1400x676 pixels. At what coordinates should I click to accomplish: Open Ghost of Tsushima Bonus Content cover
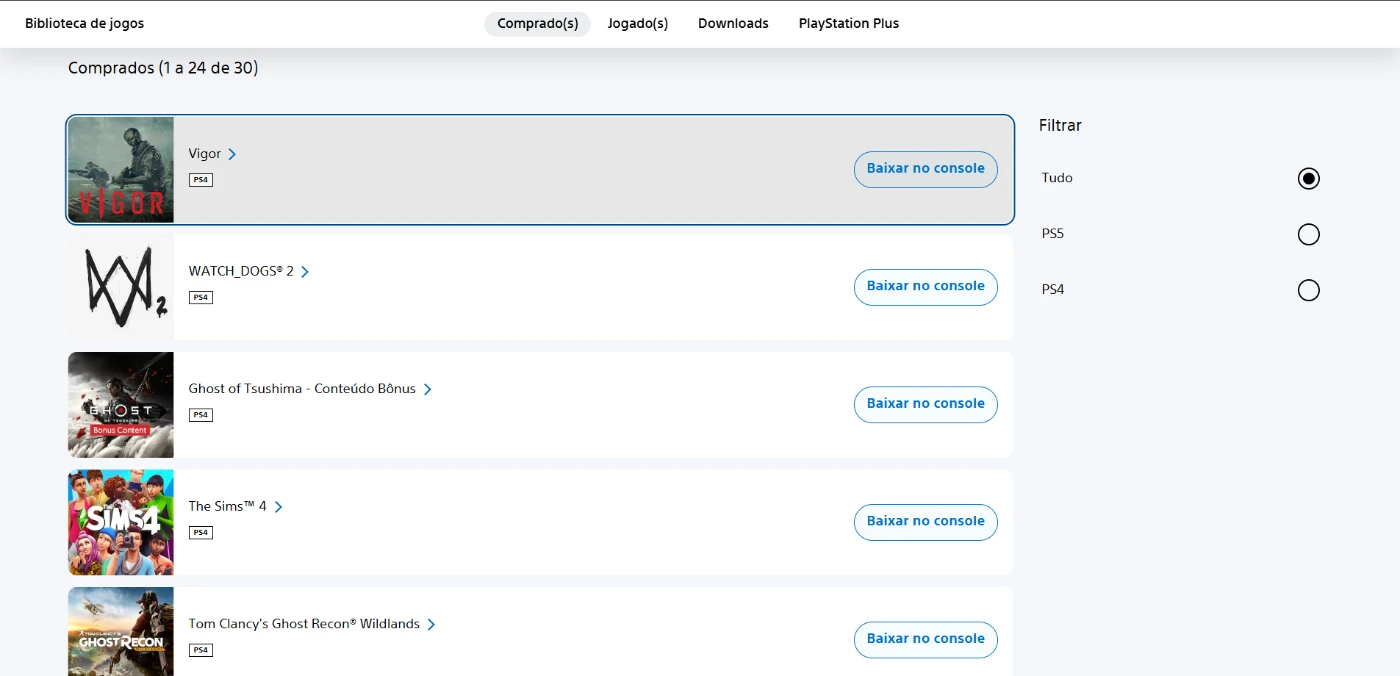(121, 405)
